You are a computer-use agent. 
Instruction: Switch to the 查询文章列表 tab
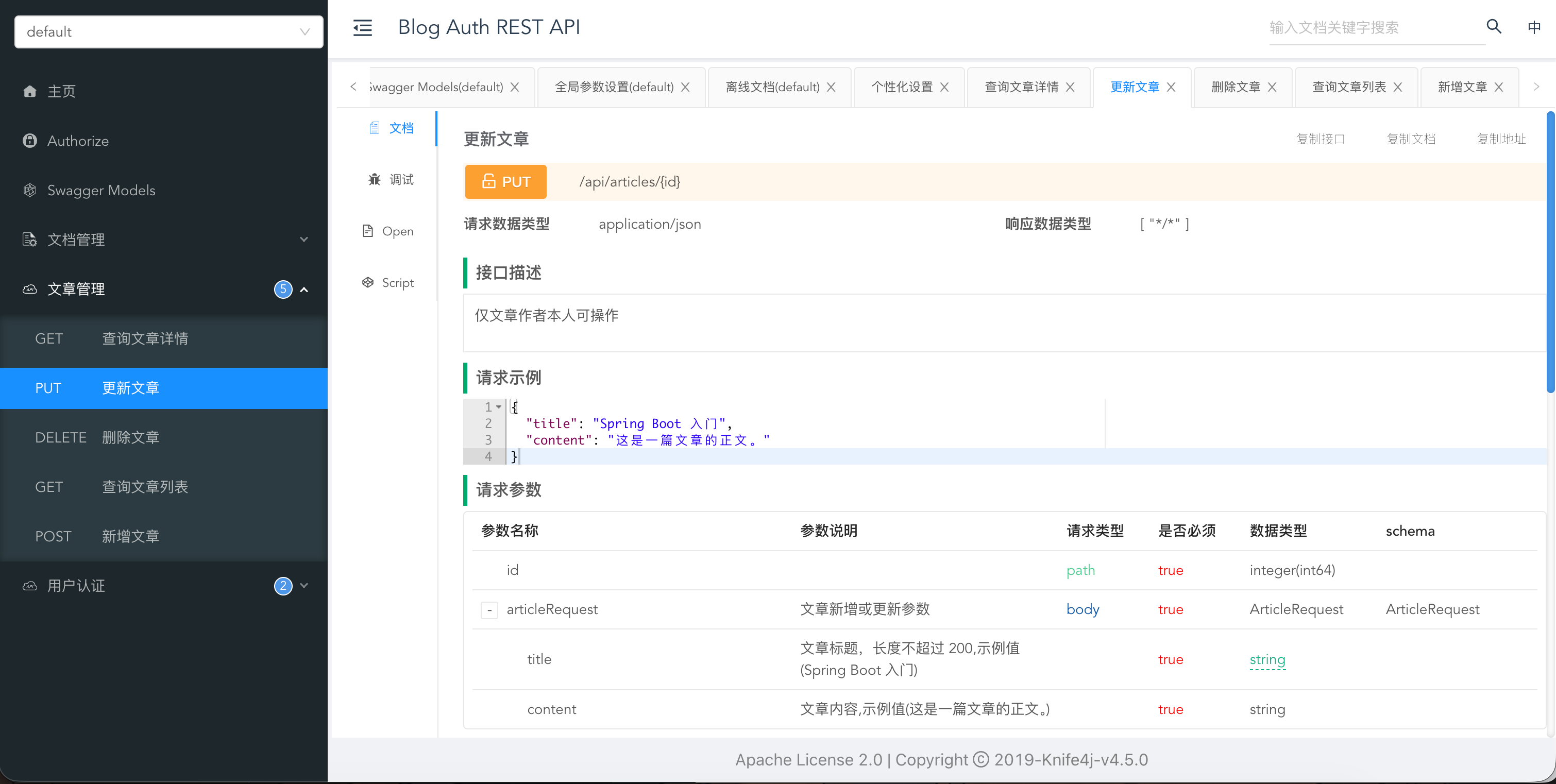(1349, 88)
